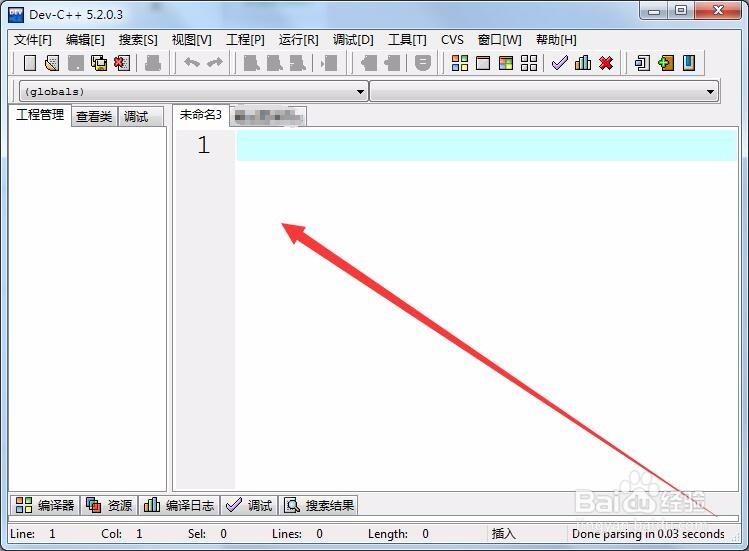Click the Save all files icon
749x551 pixels.
pos(99,63)
